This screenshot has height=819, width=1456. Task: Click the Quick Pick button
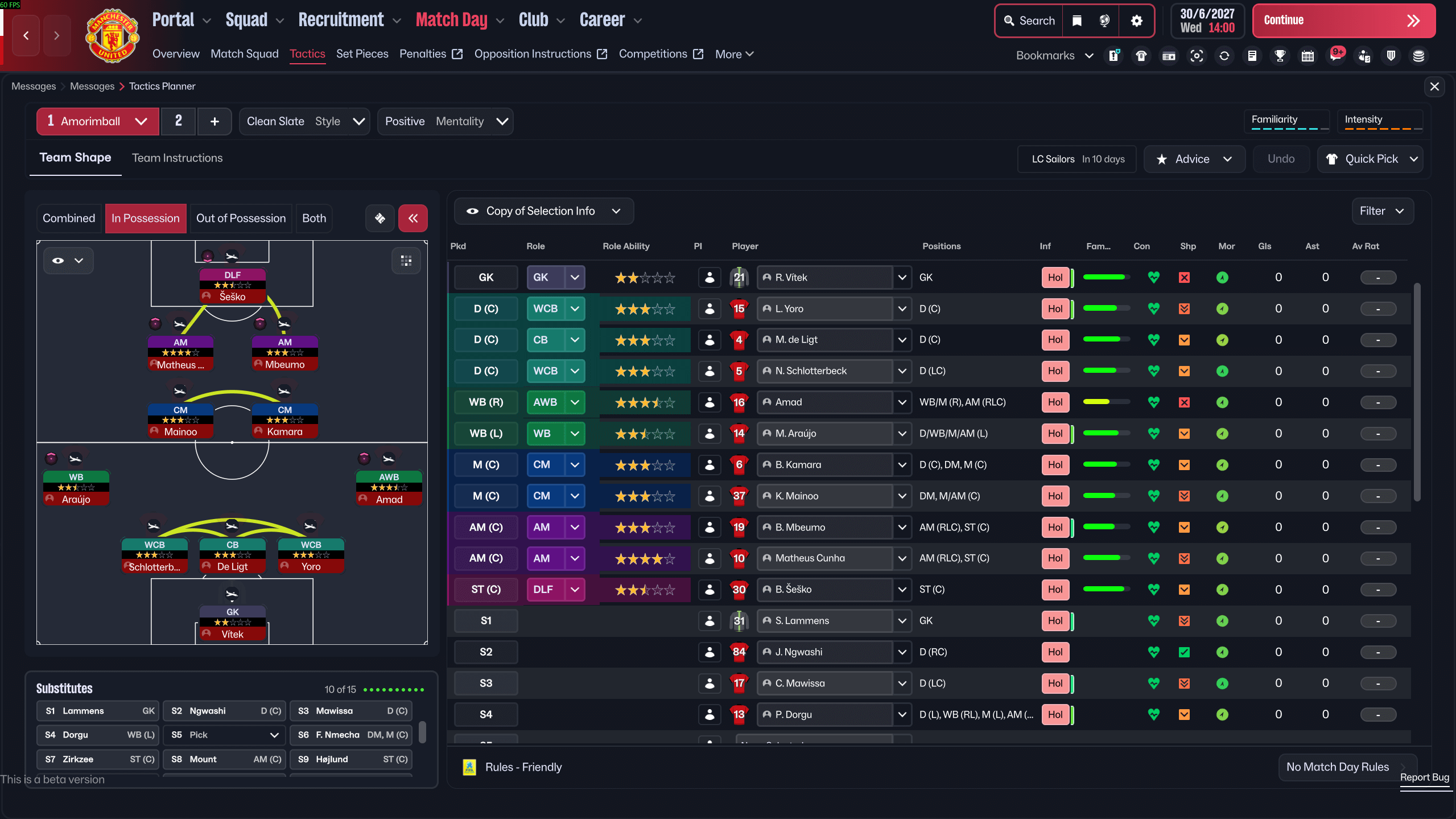coord(1370,159)
